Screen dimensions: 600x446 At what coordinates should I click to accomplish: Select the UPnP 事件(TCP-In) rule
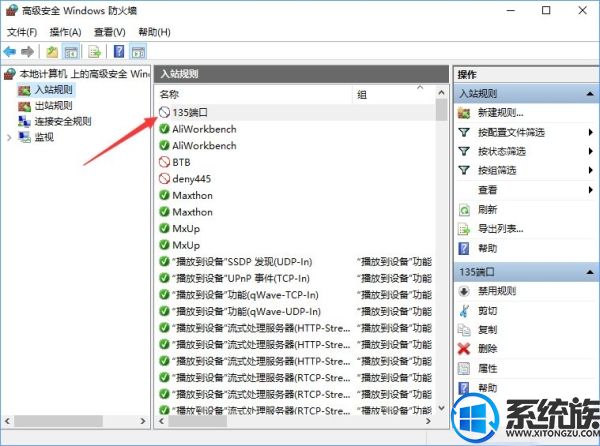296,278
